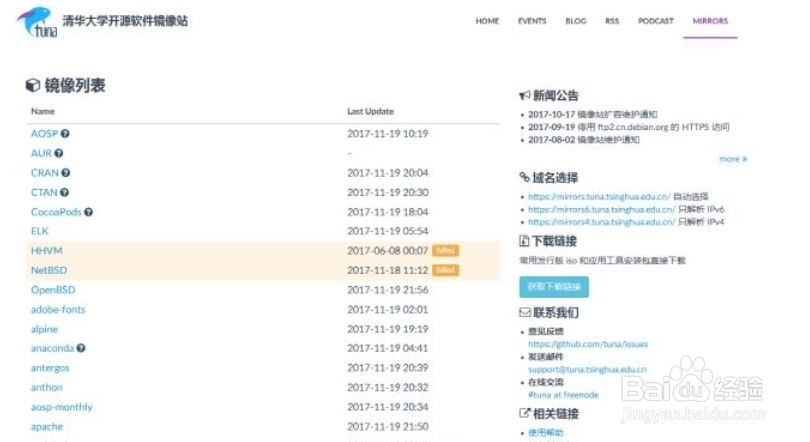Open the #tuna at freenode link
The width and height of the screenshot is (810, 442).
coord(563,395)
